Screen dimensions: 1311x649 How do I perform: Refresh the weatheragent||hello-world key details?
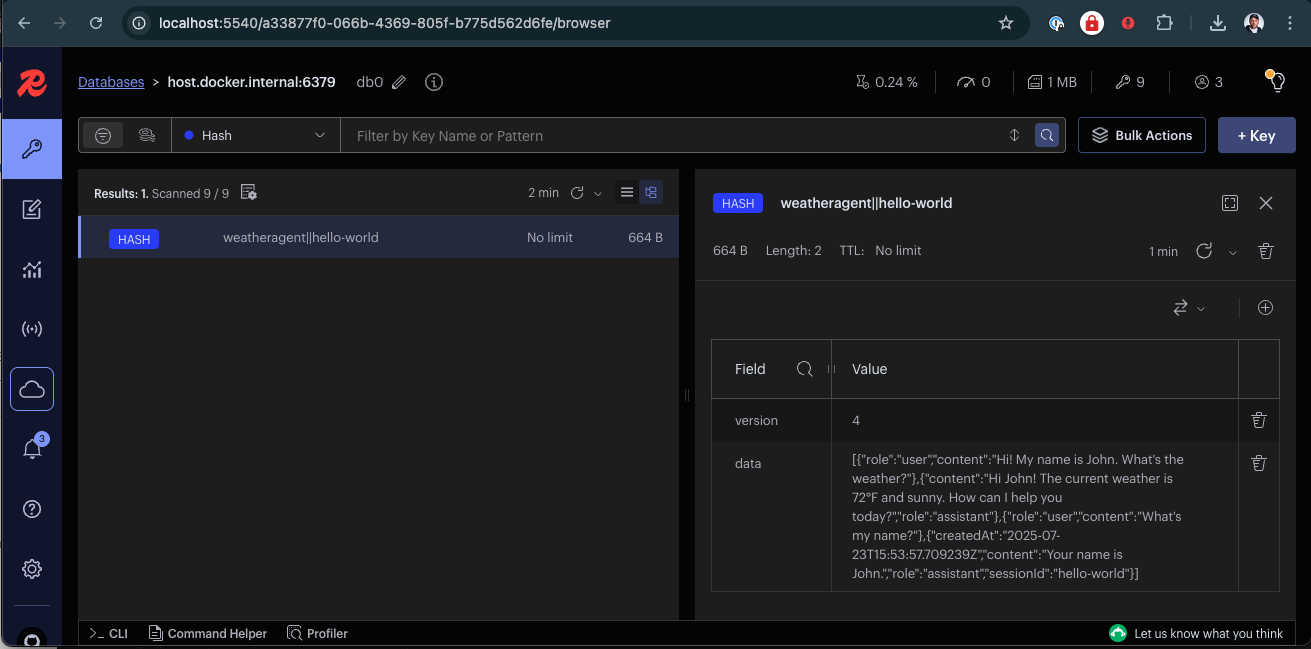pyautogui.click(x=1204, y=251)
